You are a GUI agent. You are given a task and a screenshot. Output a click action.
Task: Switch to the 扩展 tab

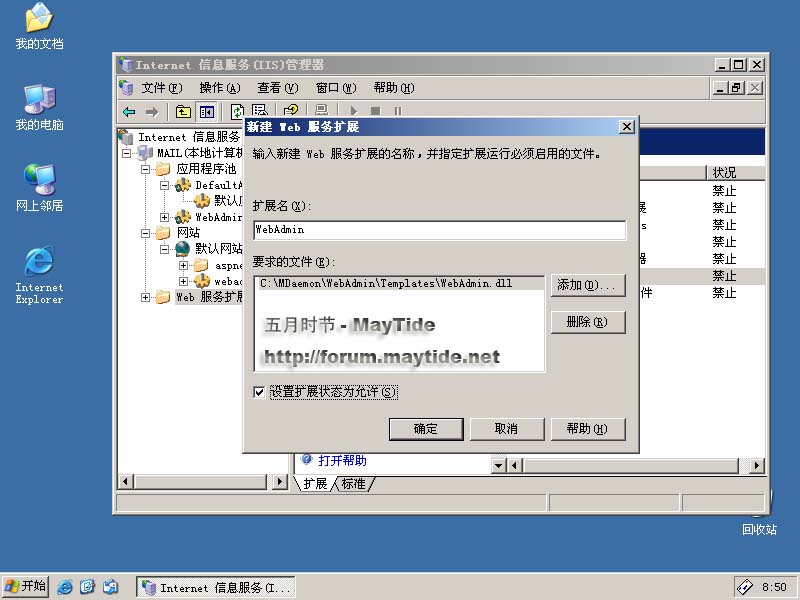click(315, 484)
